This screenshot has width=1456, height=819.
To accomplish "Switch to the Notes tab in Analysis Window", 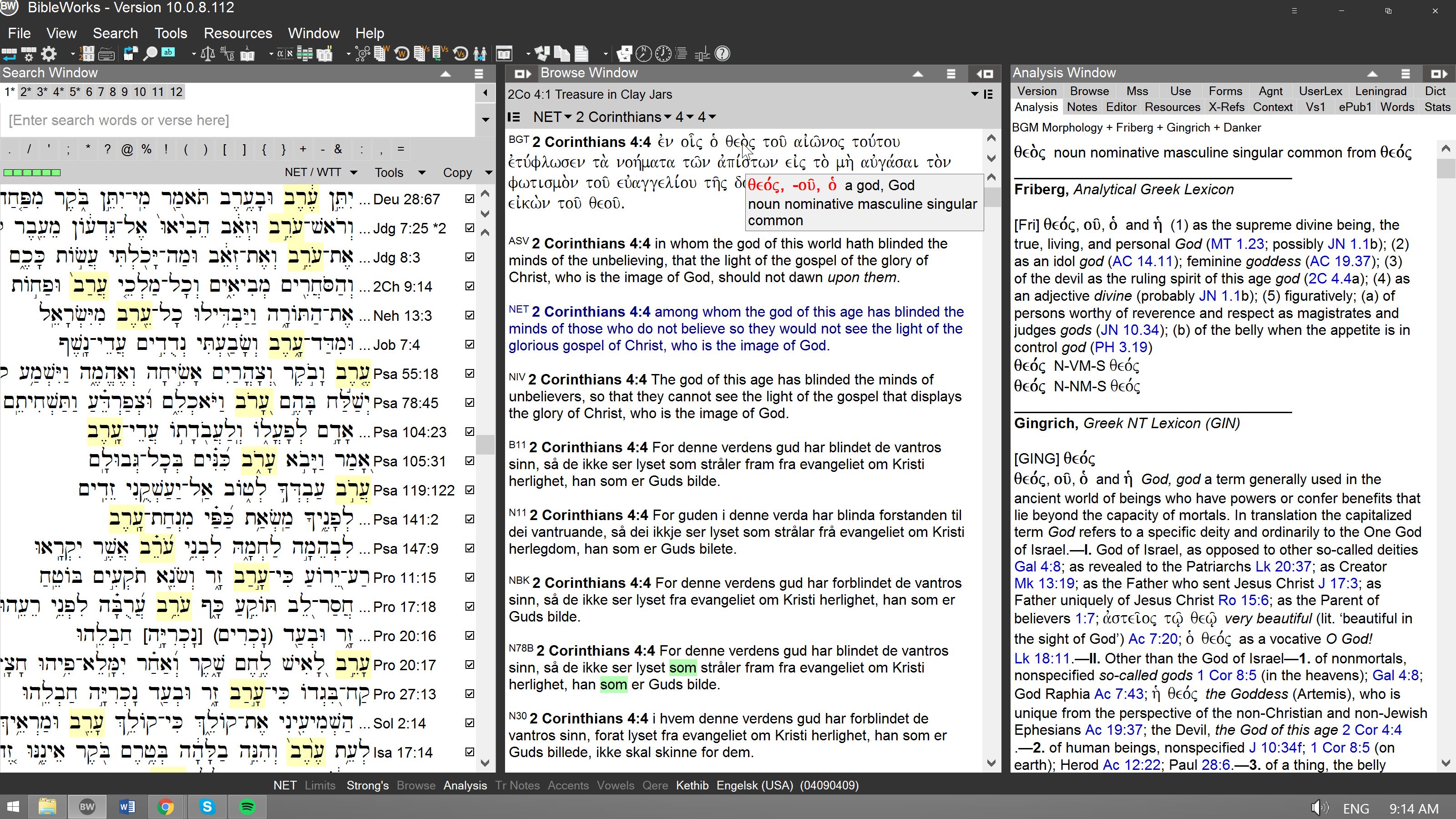I will 1082,107.
